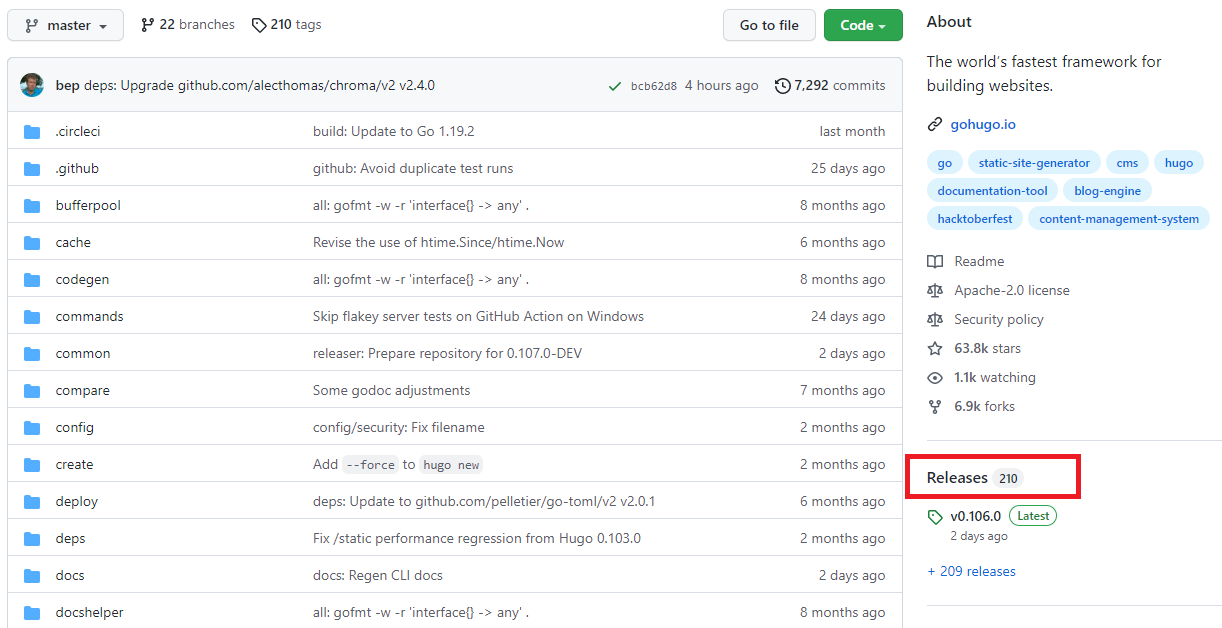Select the 'go' topic tag
1222x628 pixels.
coord(944,163)
